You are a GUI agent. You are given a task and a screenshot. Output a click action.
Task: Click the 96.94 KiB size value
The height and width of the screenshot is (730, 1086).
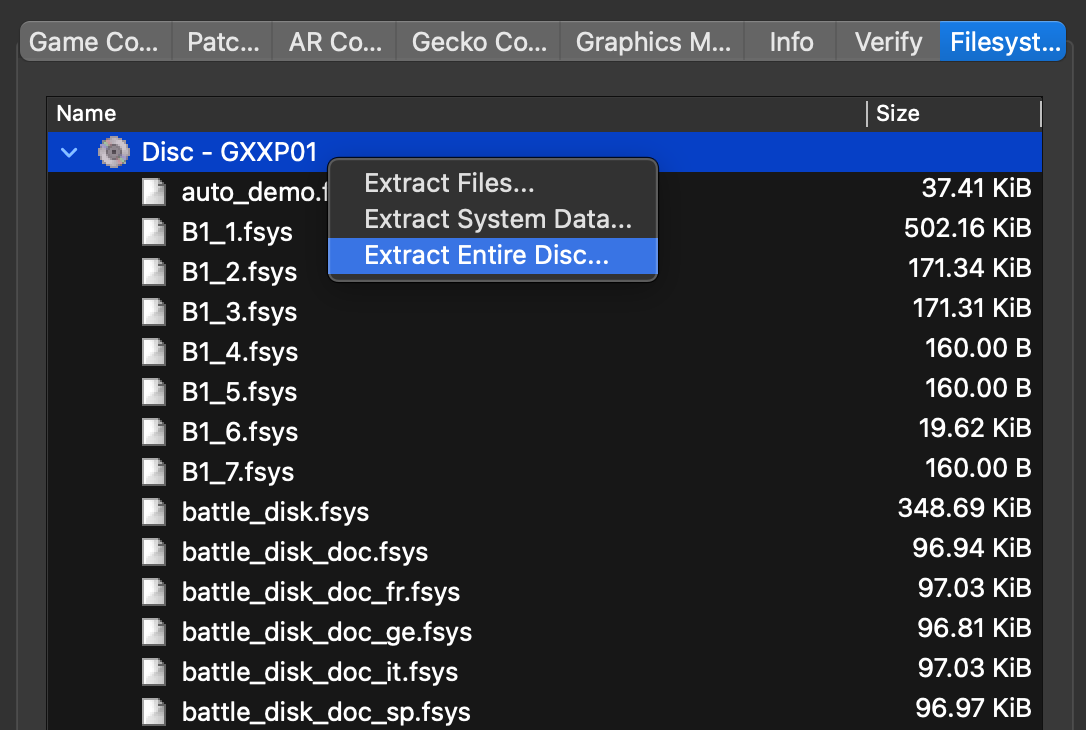click(x=972, y=548)
